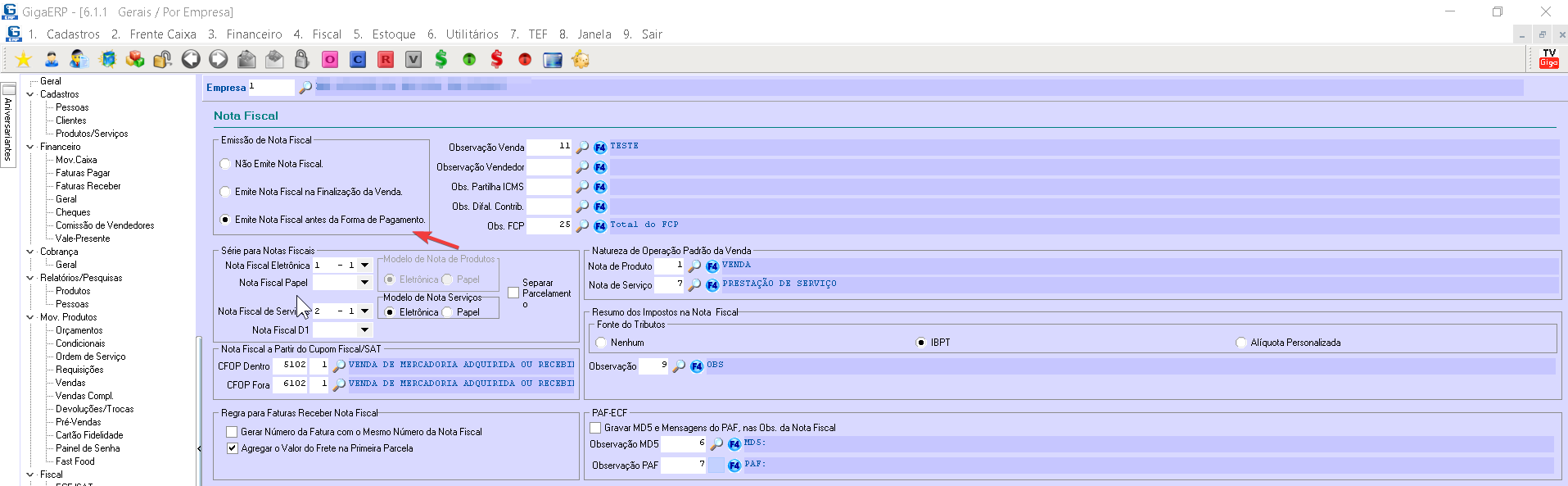Select 'Não Emite Nota Fiscal' radio option
1568x486 pixels.
(225, 164)
